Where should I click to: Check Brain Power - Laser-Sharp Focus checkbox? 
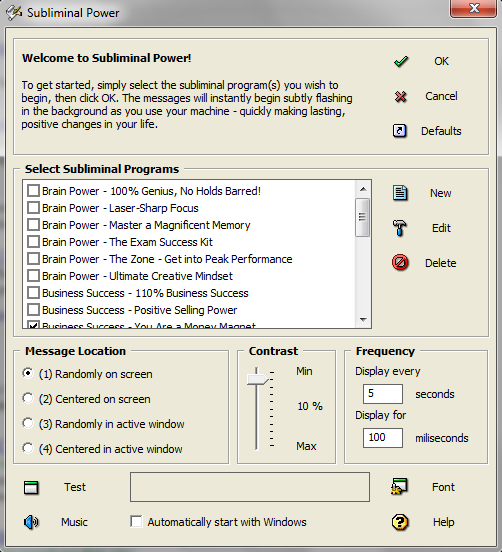33,208
